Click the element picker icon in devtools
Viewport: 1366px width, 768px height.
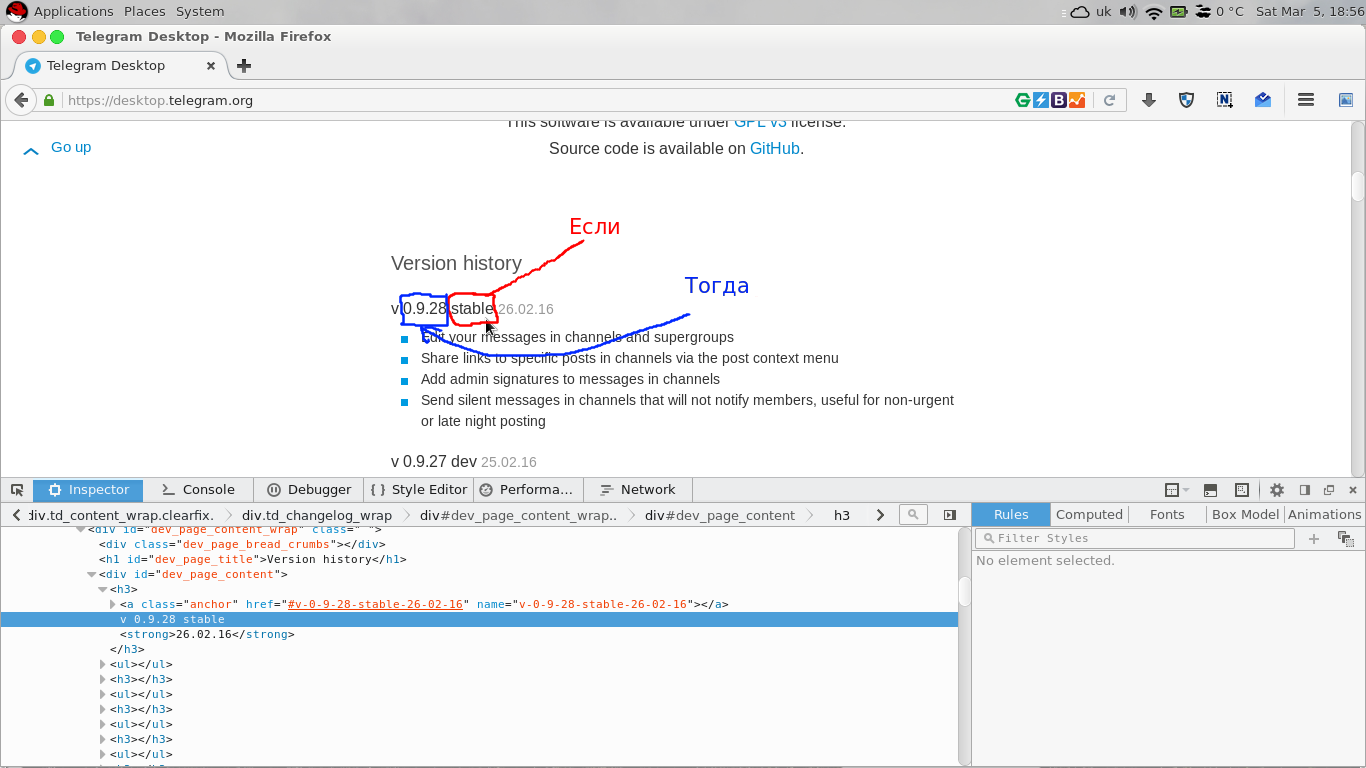coord(17,490)
